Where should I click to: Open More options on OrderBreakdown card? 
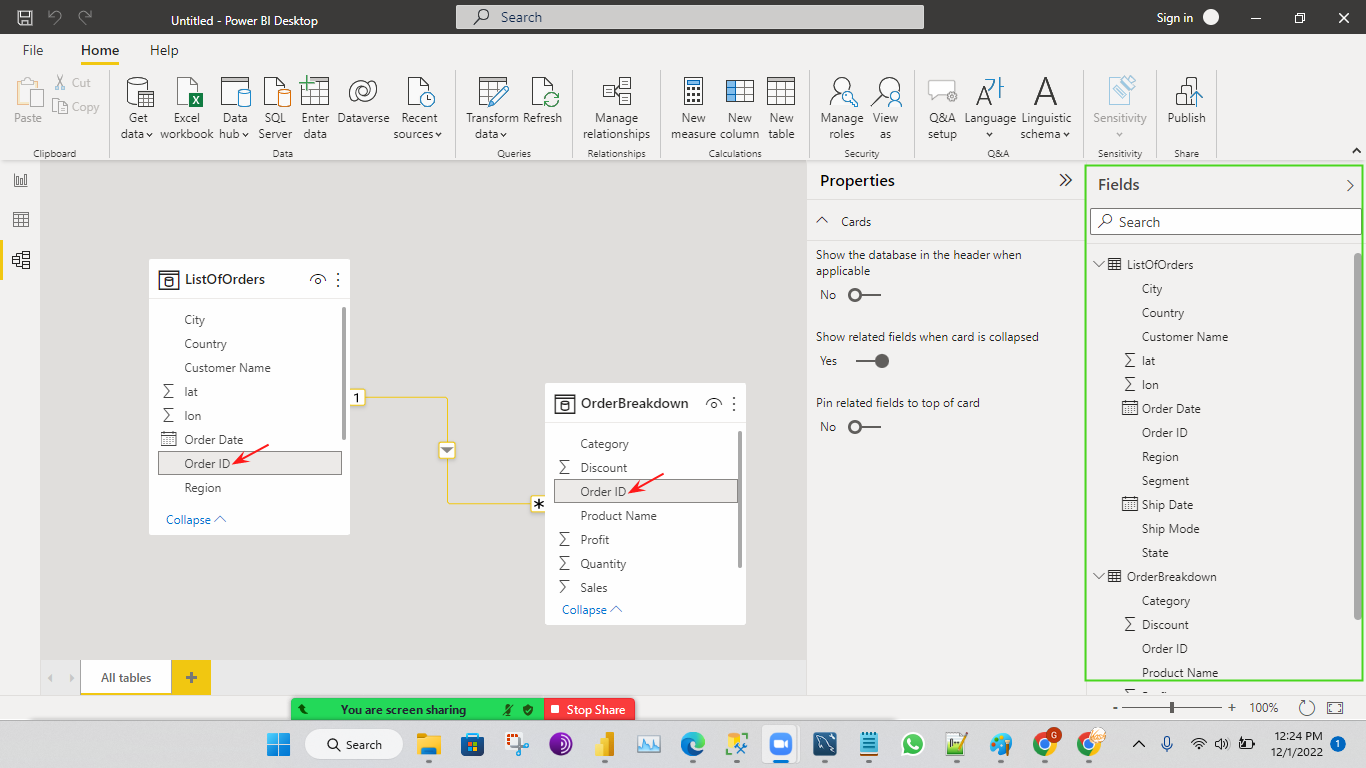coord(734,404)
